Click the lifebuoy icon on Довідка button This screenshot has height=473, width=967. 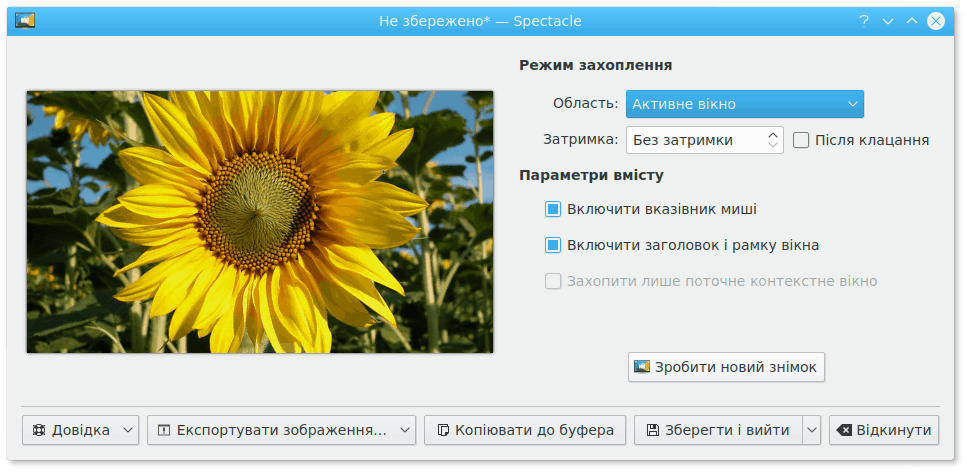coord(39,430)
